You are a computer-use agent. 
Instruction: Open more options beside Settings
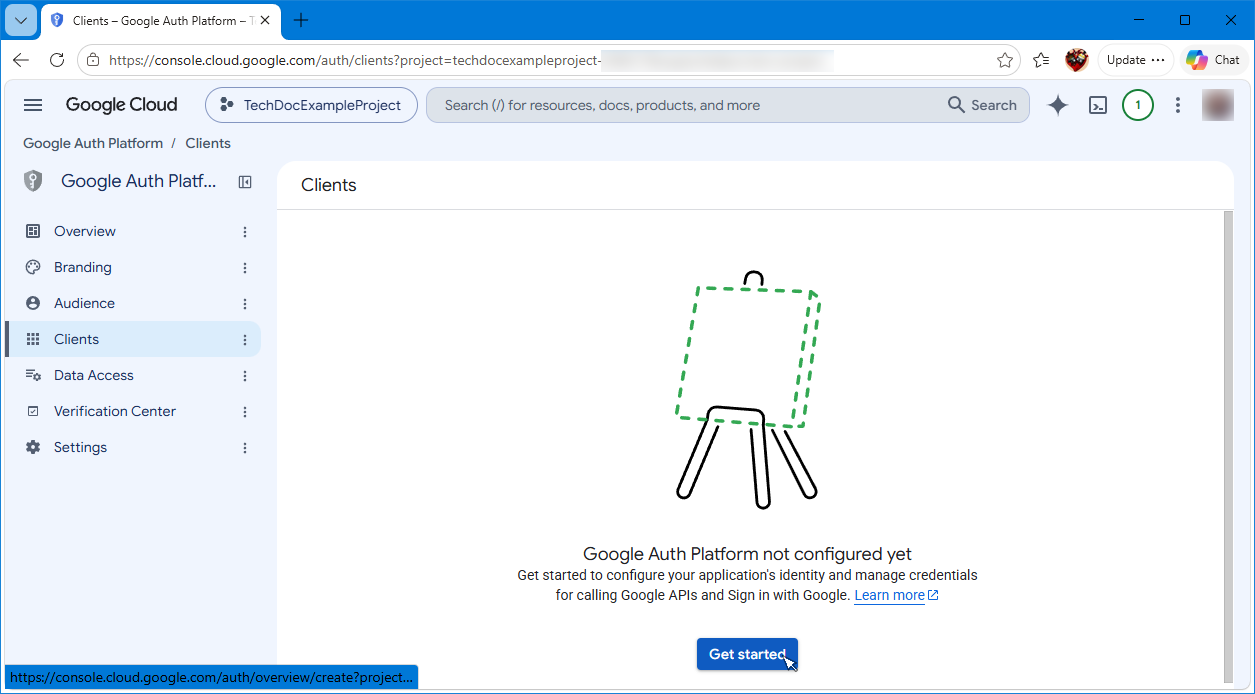pos(245,448)
